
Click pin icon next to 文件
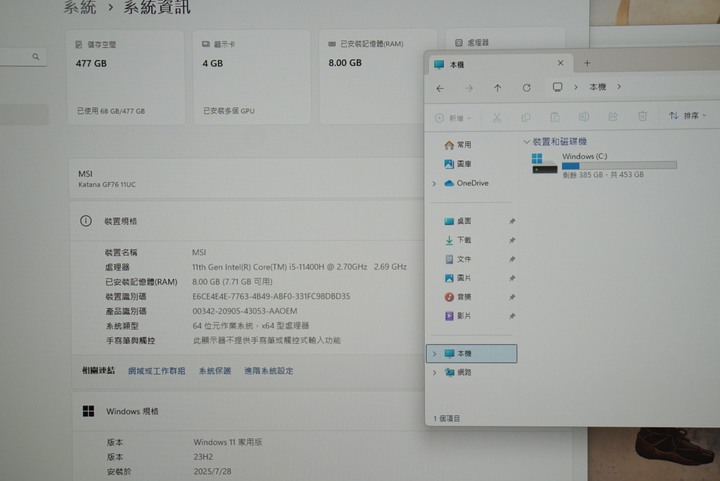(512, 259)
